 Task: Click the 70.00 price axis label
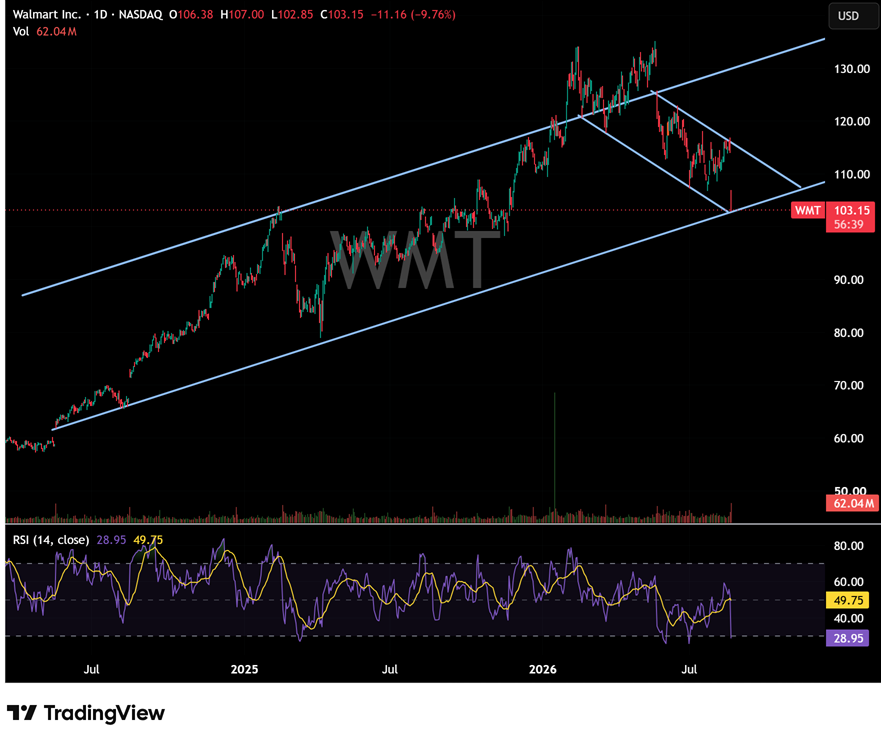point(848,385)
